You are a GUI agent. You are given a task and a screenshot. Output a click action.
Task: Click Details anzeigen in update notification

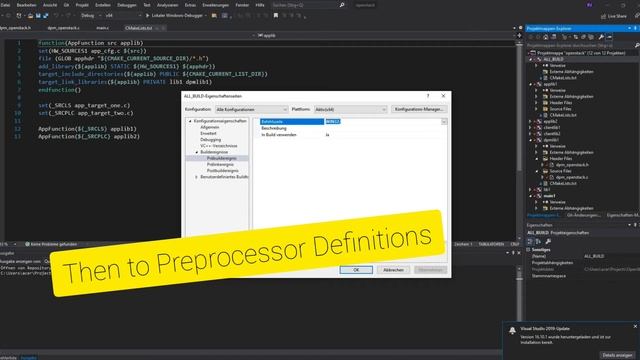click(617, 355)
